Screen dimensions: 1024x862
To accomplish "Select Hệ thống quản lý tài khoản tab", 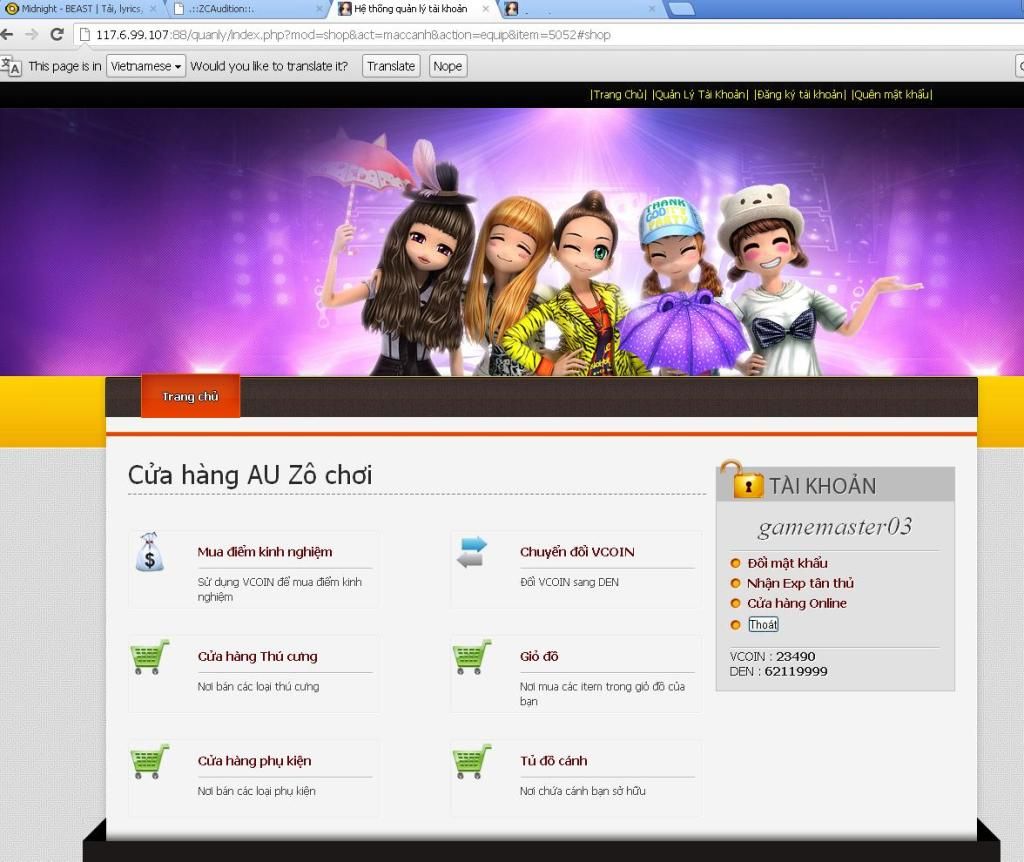I will [413, 8].
